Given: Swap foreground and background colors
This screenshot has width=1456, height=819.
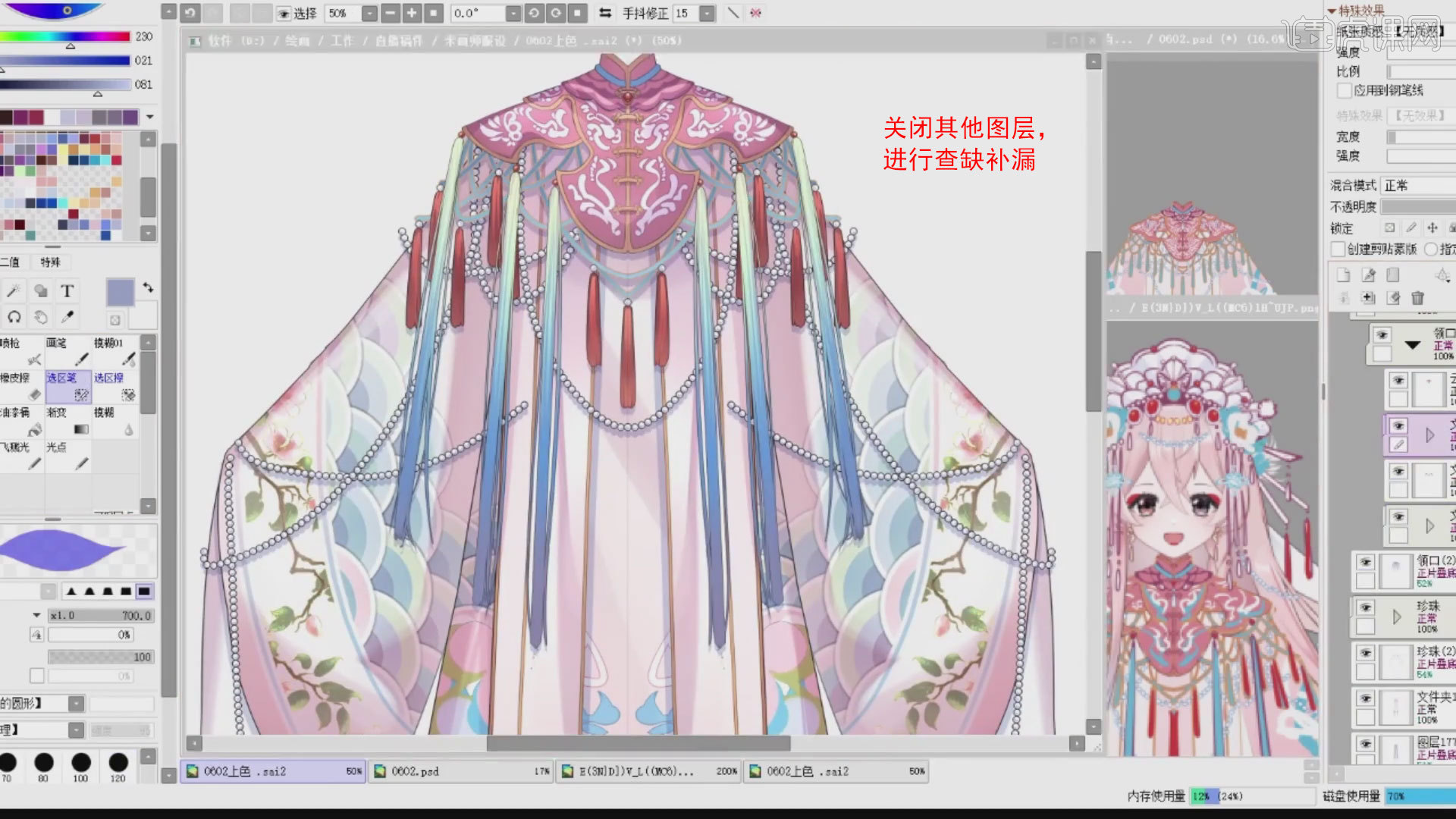Looking at the screenshot, I should 148,288.
